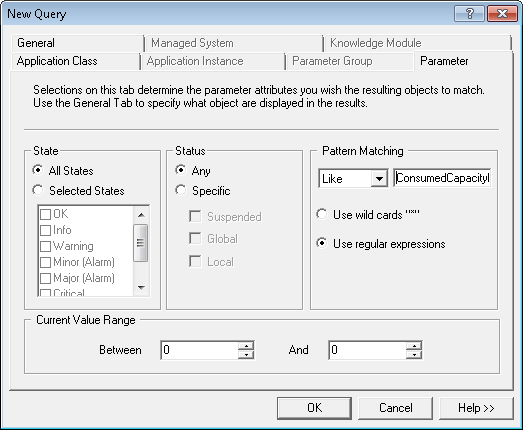Increase the Between value with up arrow
The image size is (523, 430).
point(246,346)
